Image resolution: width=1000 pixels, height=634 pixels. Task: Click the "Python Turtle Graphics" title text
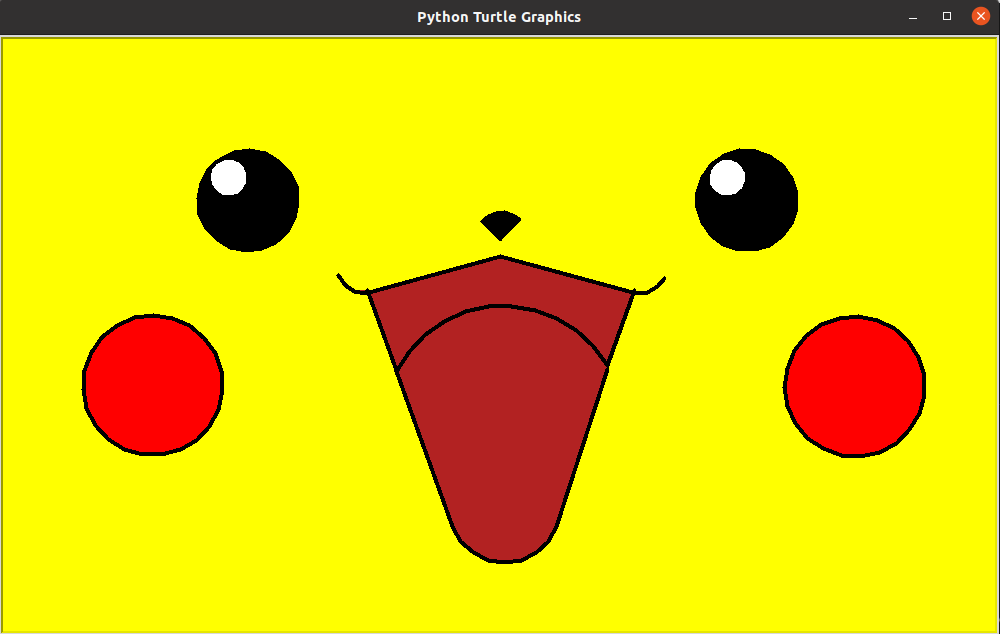click(x=499, y=17)
